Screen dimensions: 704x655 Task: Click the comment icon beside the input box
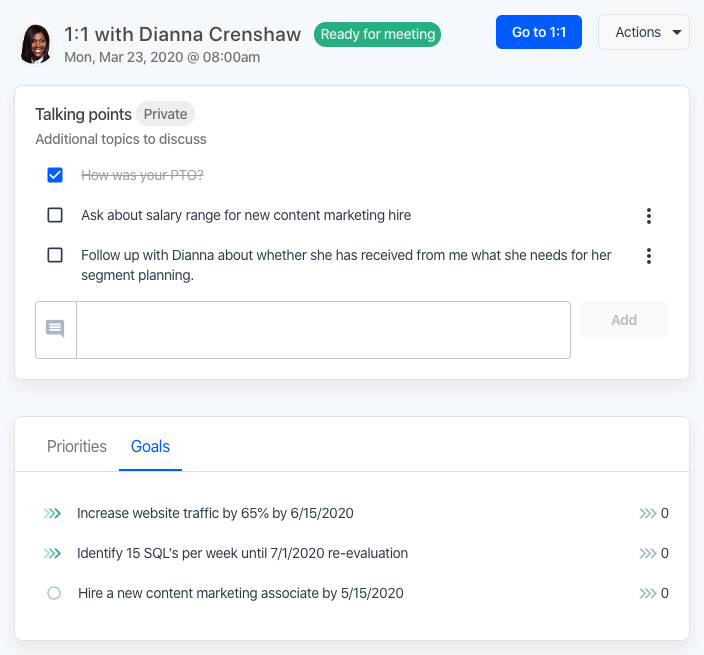point(55,329)
